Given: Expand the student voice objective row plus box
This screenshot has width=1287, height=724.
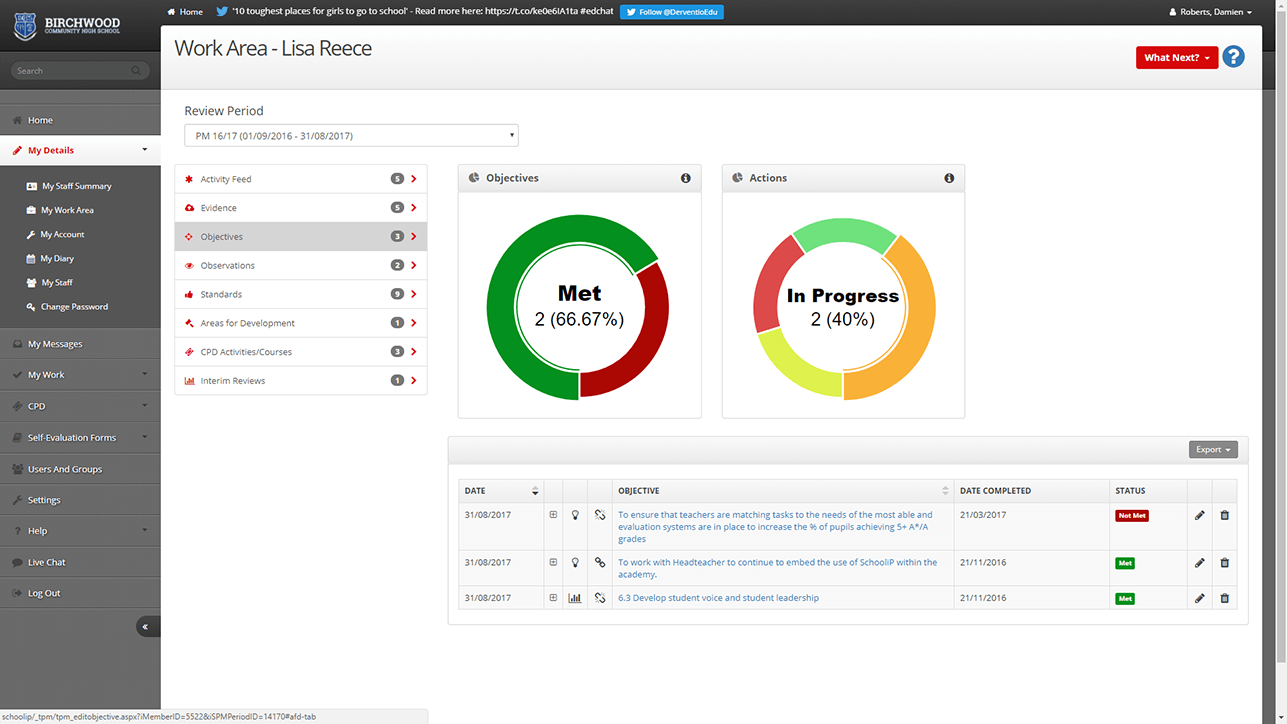Looking at the screenshot, I should [553, 598].
